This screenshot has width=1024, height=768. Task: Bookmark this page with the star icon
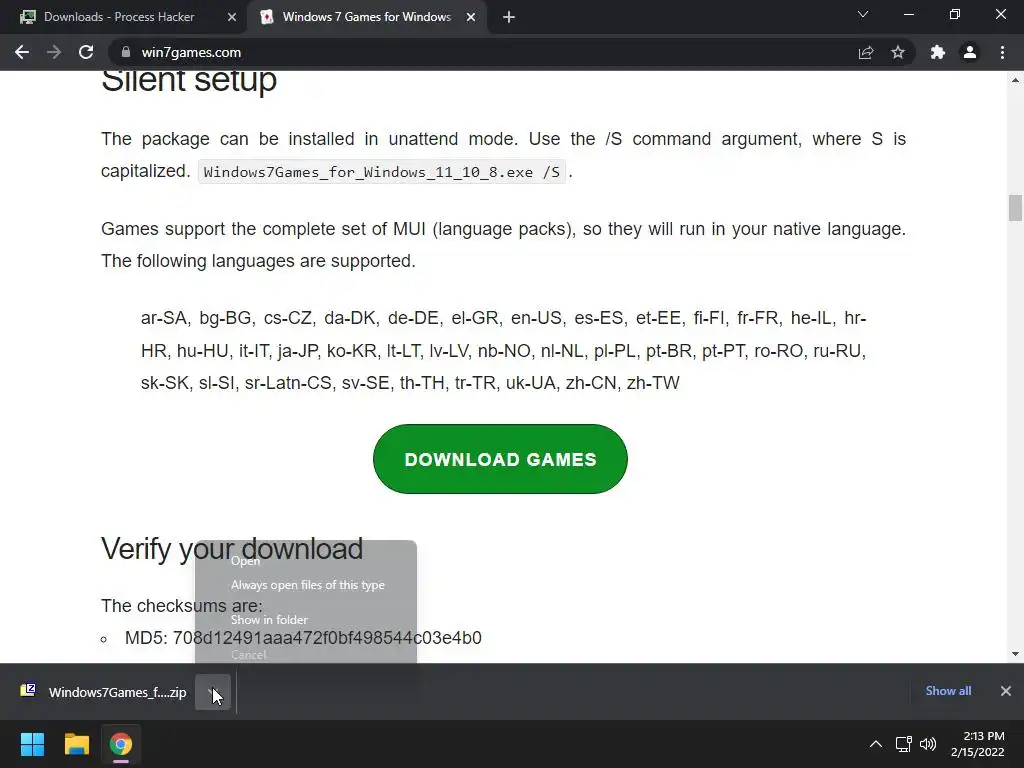[898, 52]
